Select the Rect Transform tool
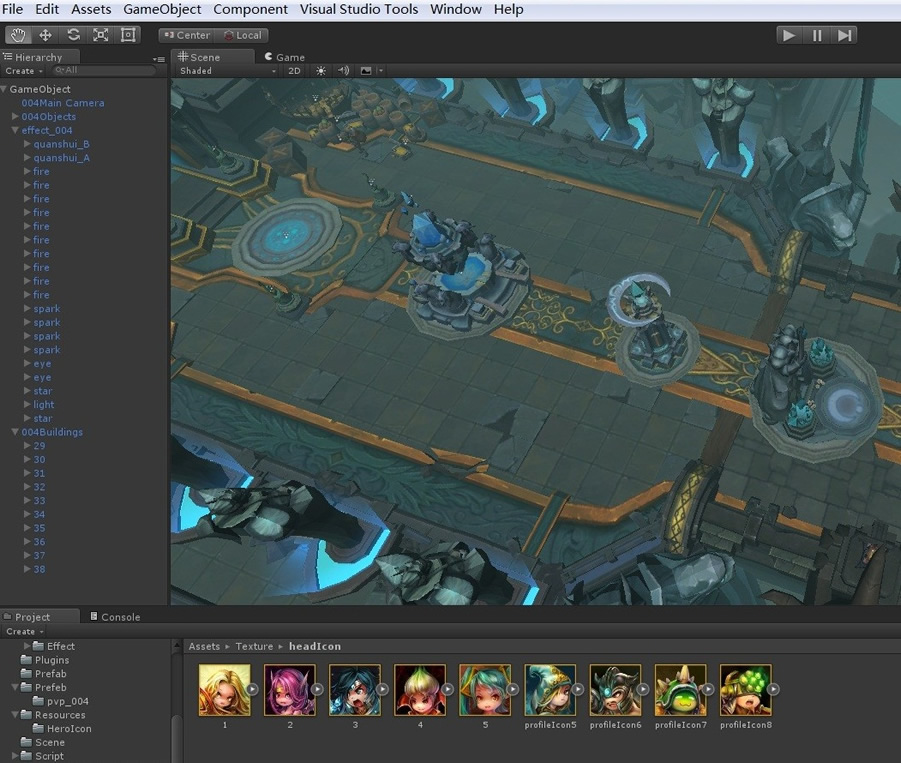This screenshot has width=901, height=763. pyautogui.click(x=128, y=35)
